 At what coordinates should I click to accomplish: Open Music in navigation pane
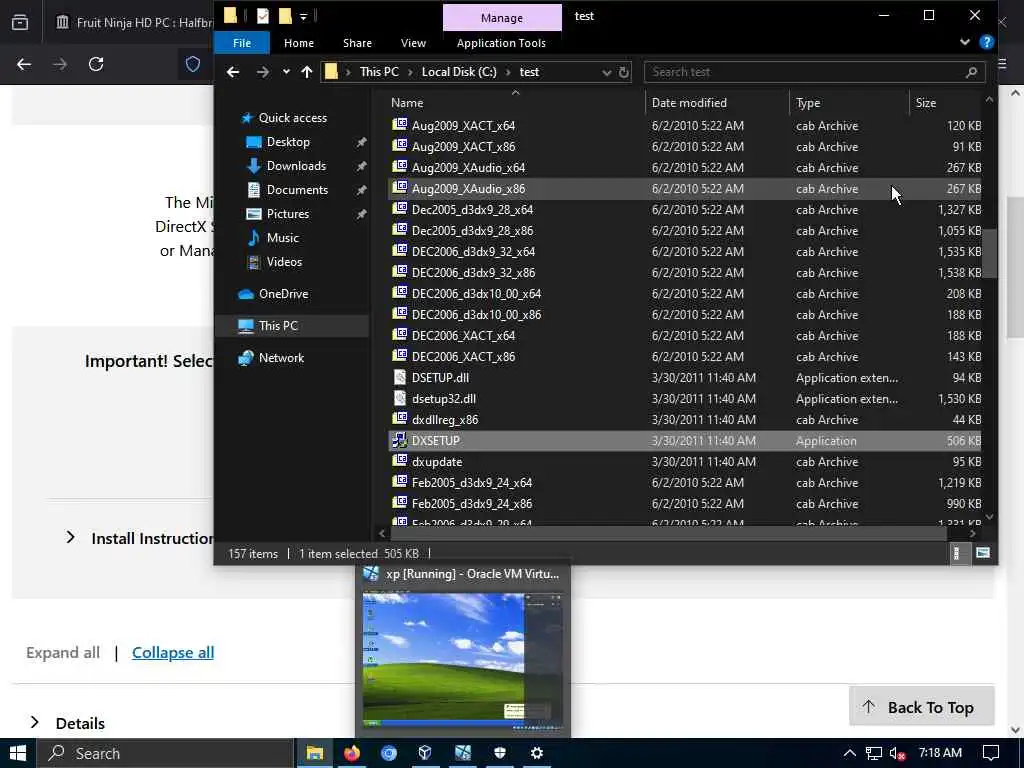tap(281, 238)
